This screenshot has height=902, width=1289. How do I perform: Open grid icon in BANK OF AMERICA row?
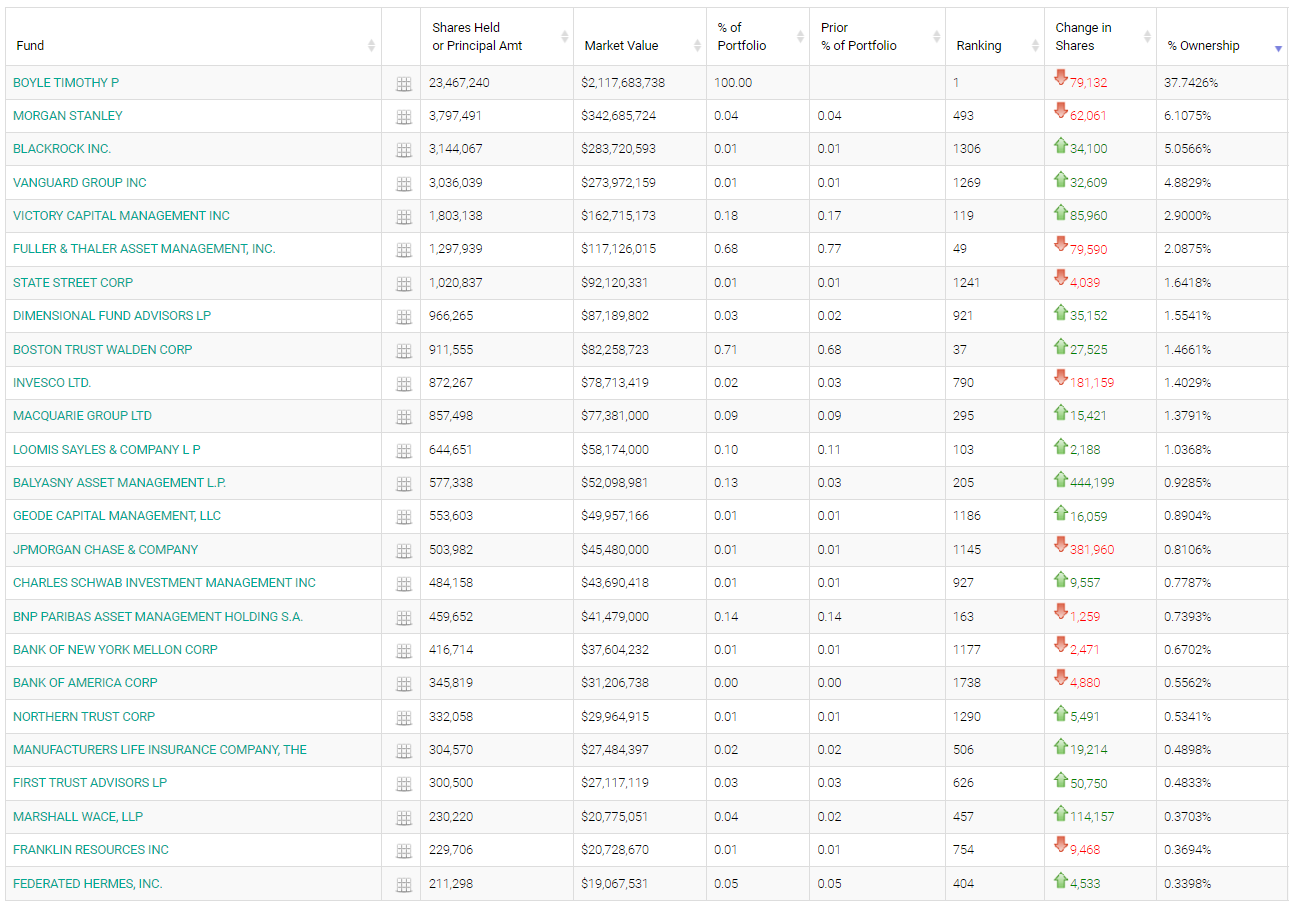pyautogui.click(x=404, y=684)
